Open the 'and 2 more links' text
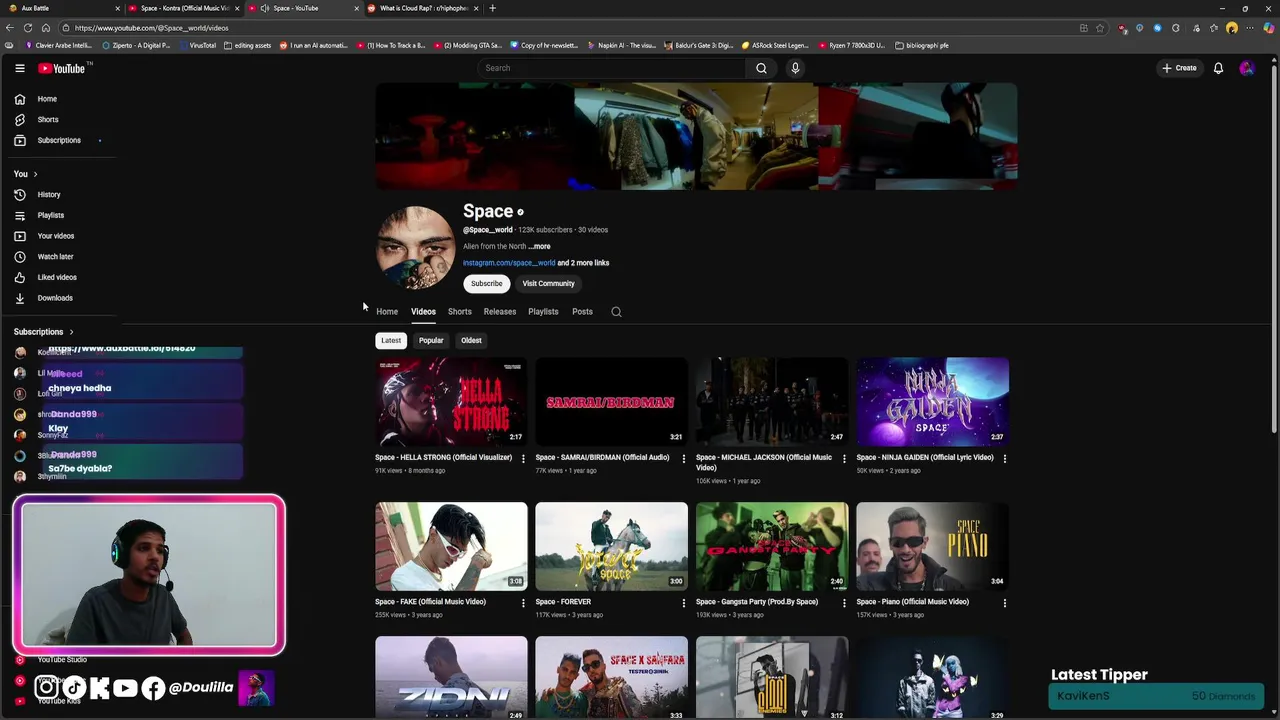 pos(583,263)
